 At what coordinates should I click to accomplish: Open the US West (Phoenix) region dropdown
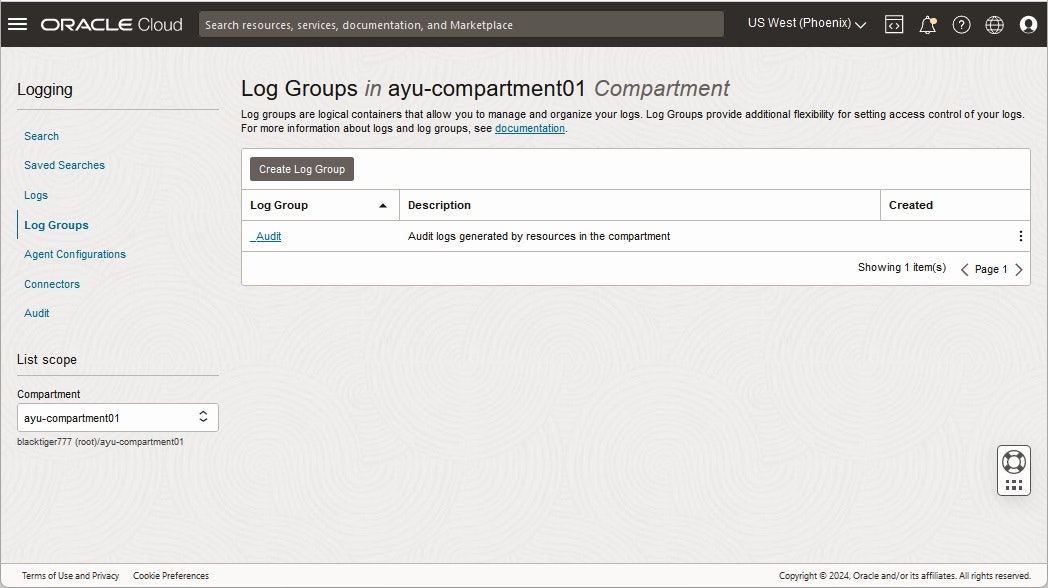(807, 23)
